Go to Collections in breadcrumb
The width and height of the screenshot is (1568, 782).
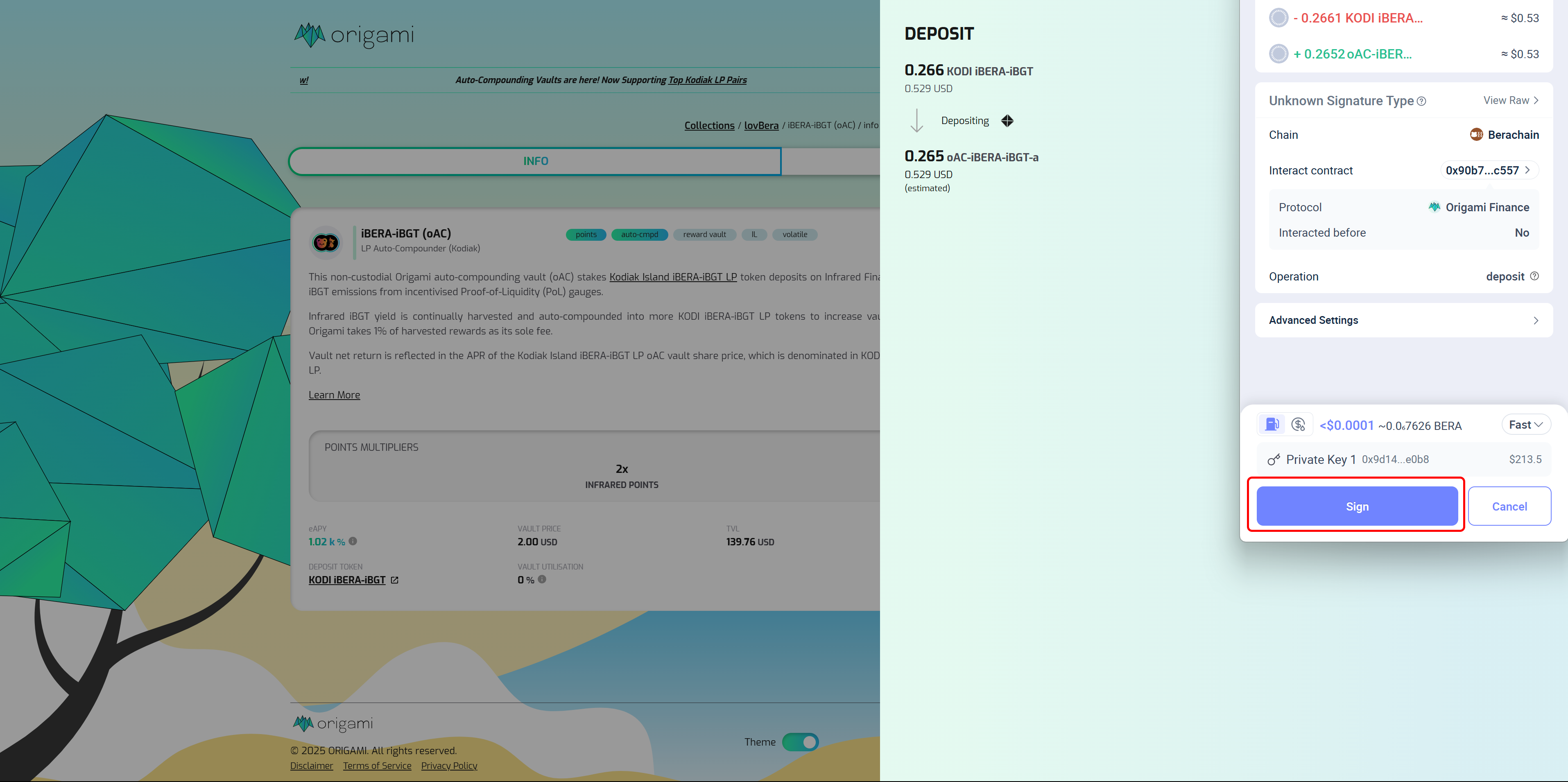pos(709,125)
